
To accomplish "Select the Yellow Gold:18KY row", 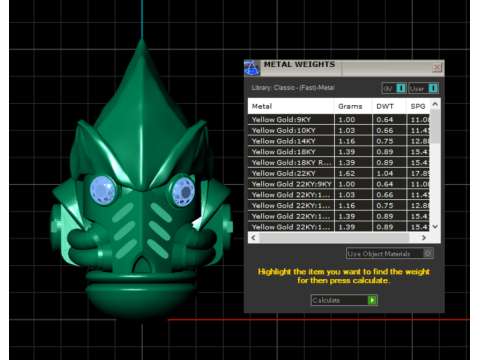I will tap(339, 152).
